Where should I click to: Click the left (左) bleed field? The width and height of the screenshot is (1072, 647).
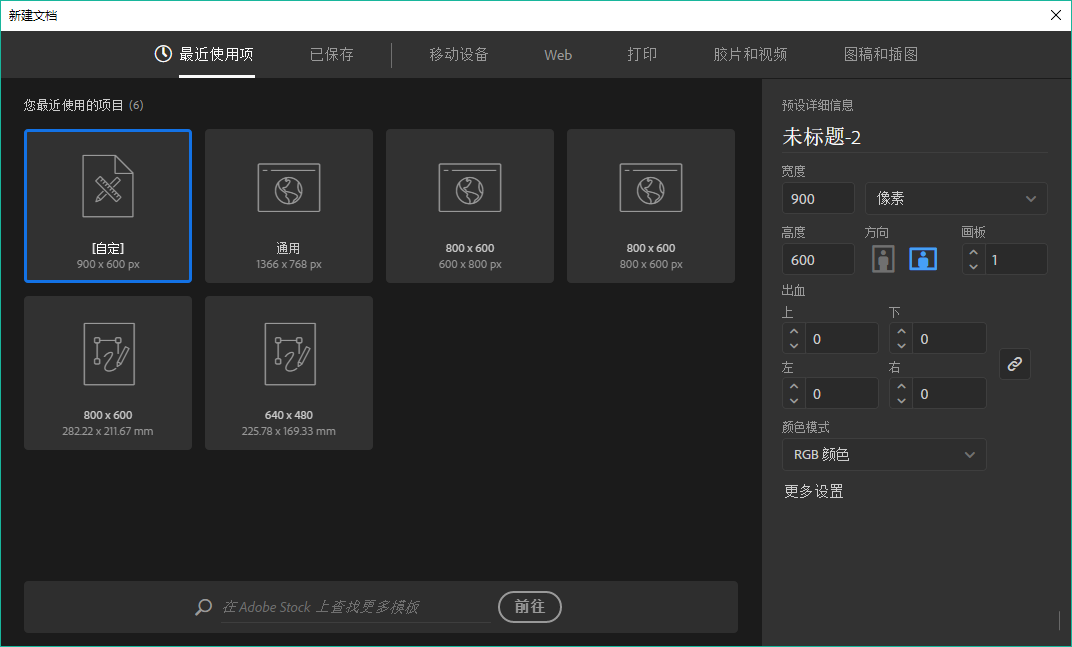click(842, 393)
